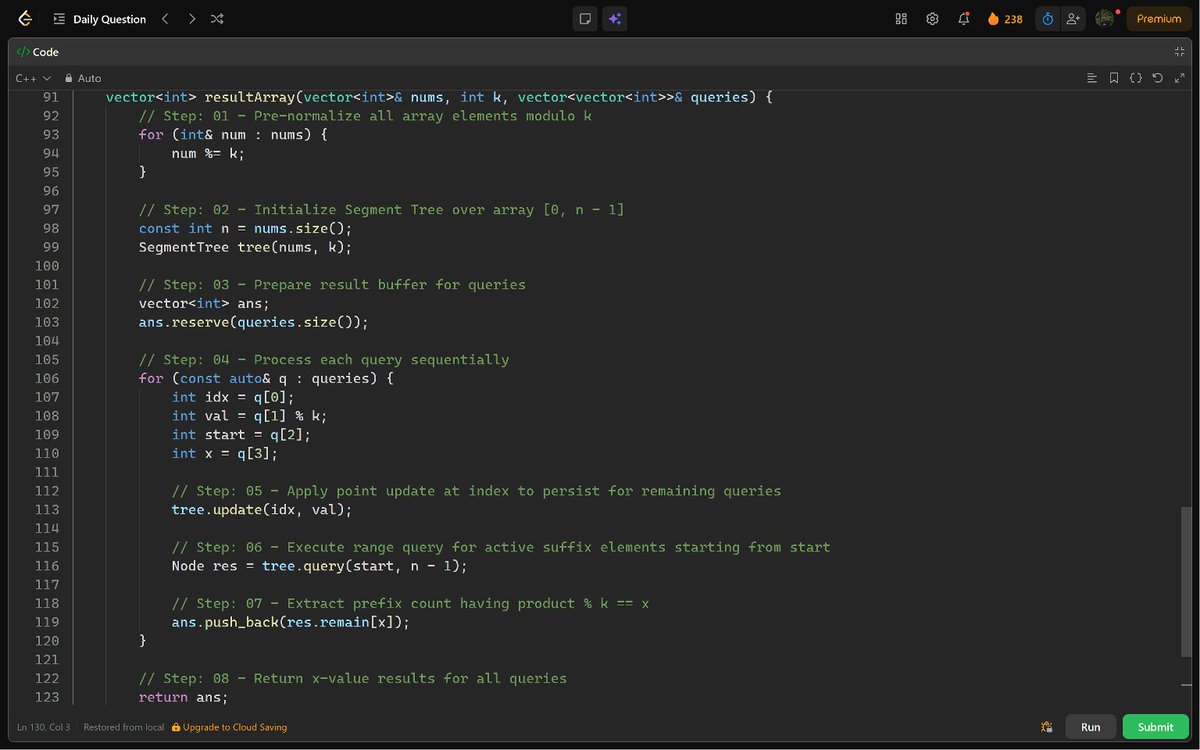
Task: Open the Daily Question problem list
Action: pyautogui.click(x=100, y=19)
